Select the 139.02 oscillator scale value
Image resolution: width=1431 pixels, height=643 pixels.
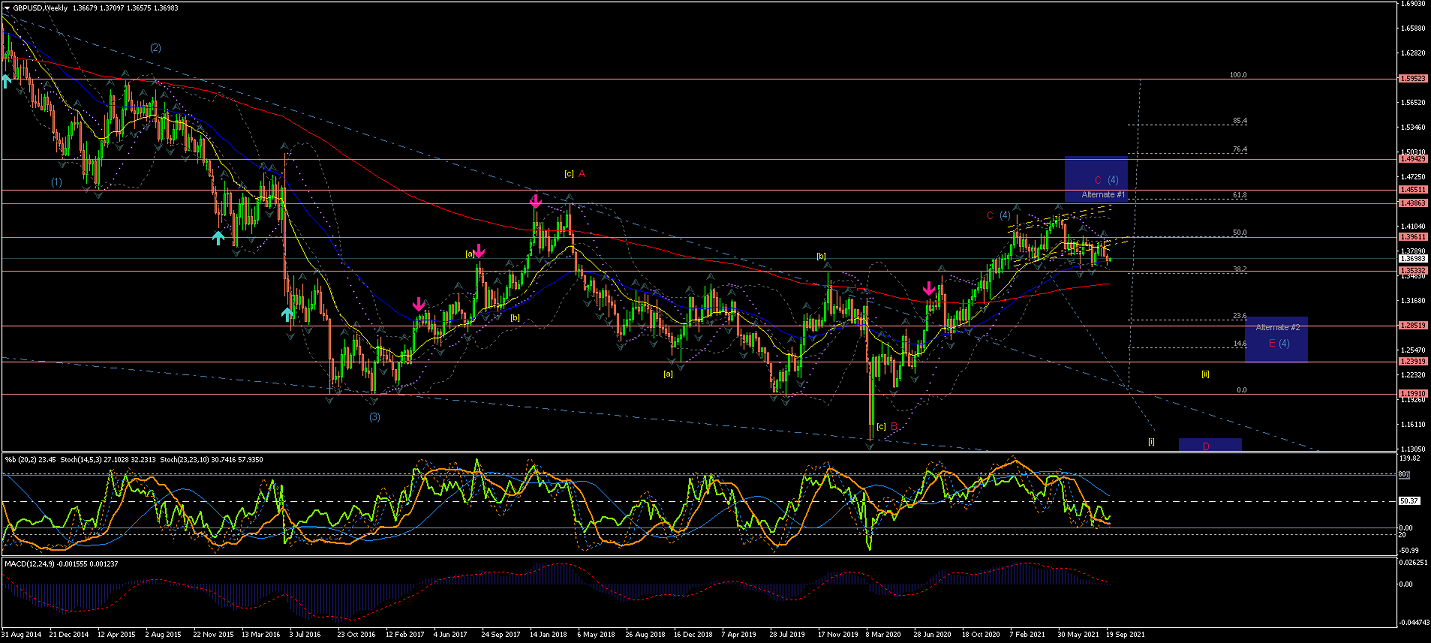1412,457
